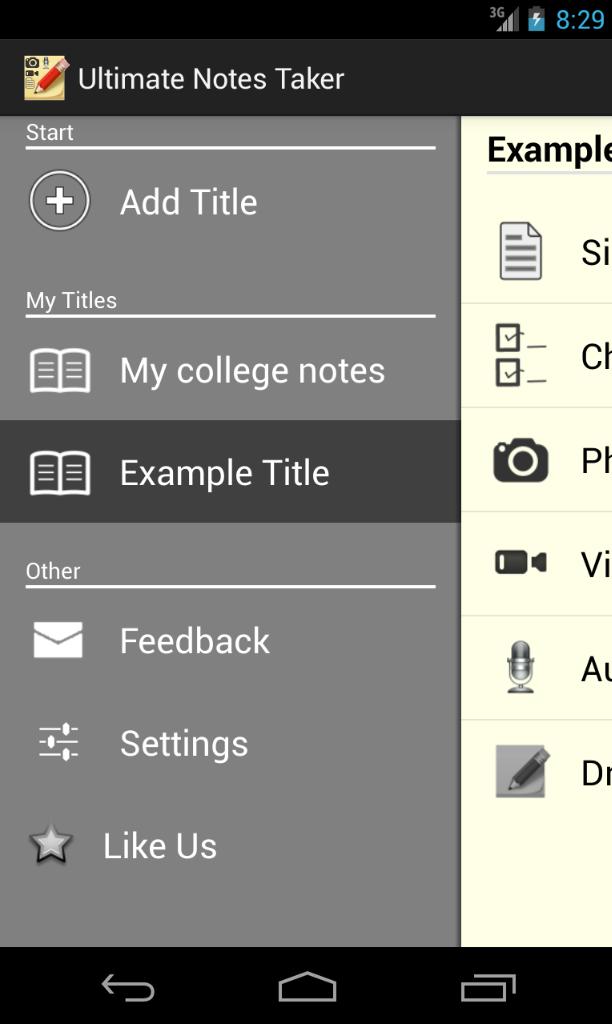612x1024 pixels.
Task: Tap the Ultimate Notes Taker app icon
Action: [42, 77]
